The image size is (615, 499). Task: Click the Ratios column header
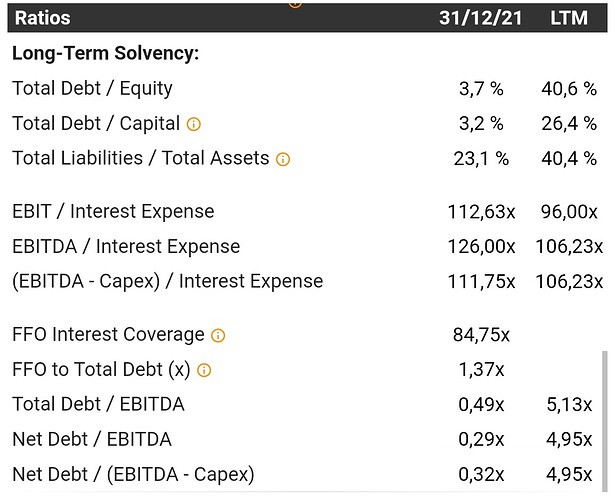[42, 18]
